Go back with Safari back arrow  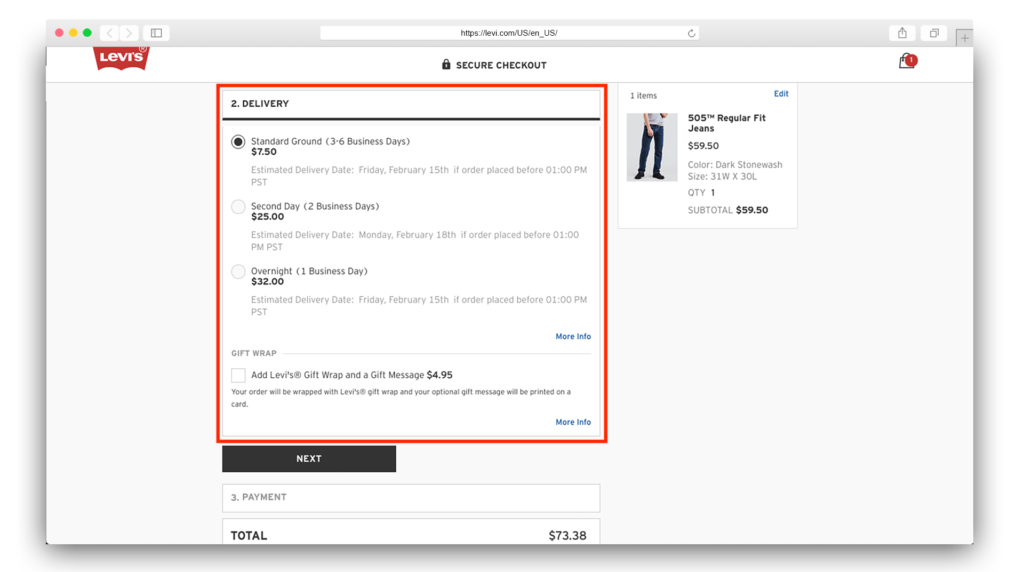click(110, 33)
